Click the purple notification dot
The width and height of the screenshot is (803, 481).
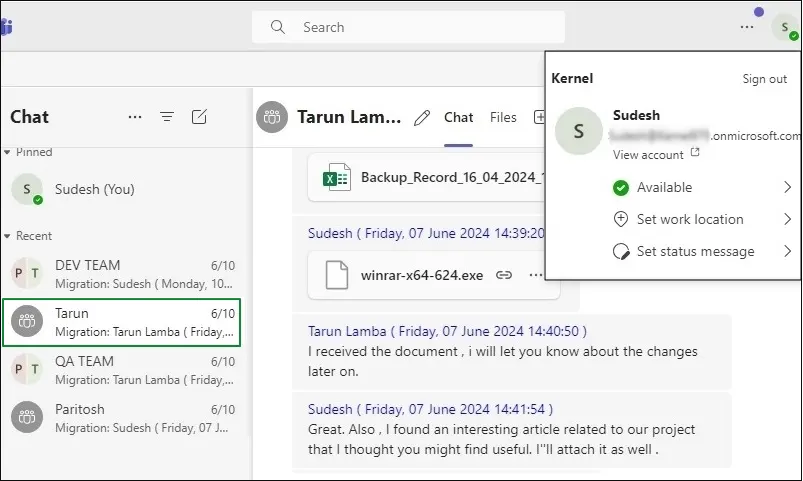point(759,12)
